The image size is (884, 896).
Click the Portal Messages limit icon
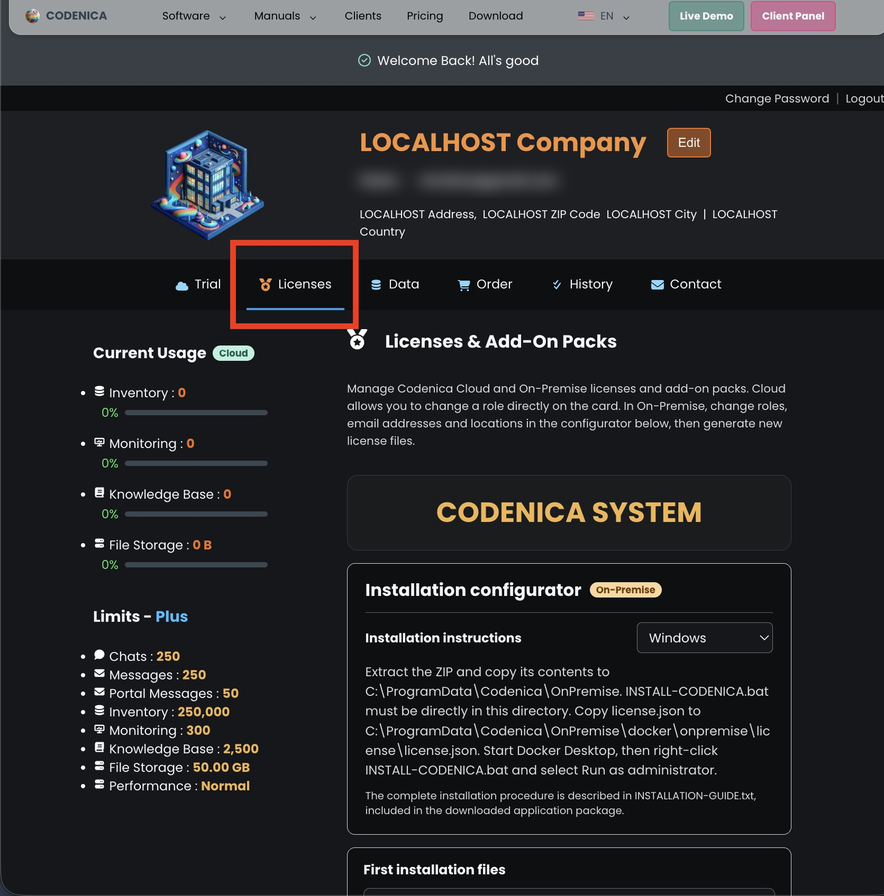(99, 692)
